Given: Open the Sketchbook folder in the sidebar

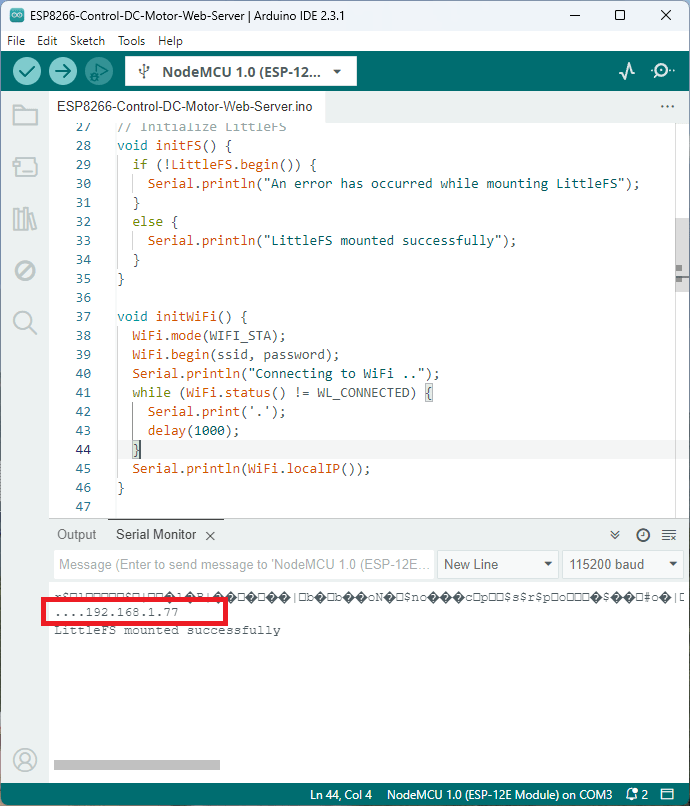Looking at the screenshot, I should [x=25, y=115].
